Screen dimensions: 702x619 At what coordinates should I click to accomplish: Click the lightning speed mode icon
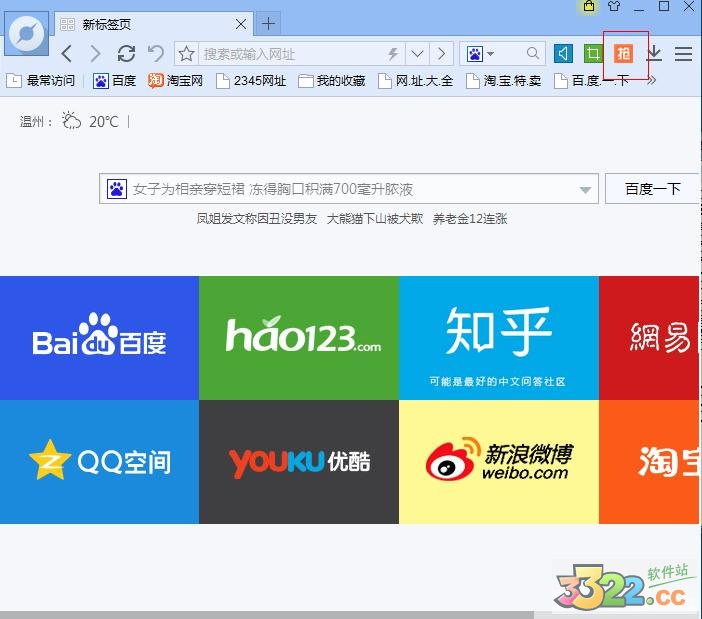click(393, 54)
